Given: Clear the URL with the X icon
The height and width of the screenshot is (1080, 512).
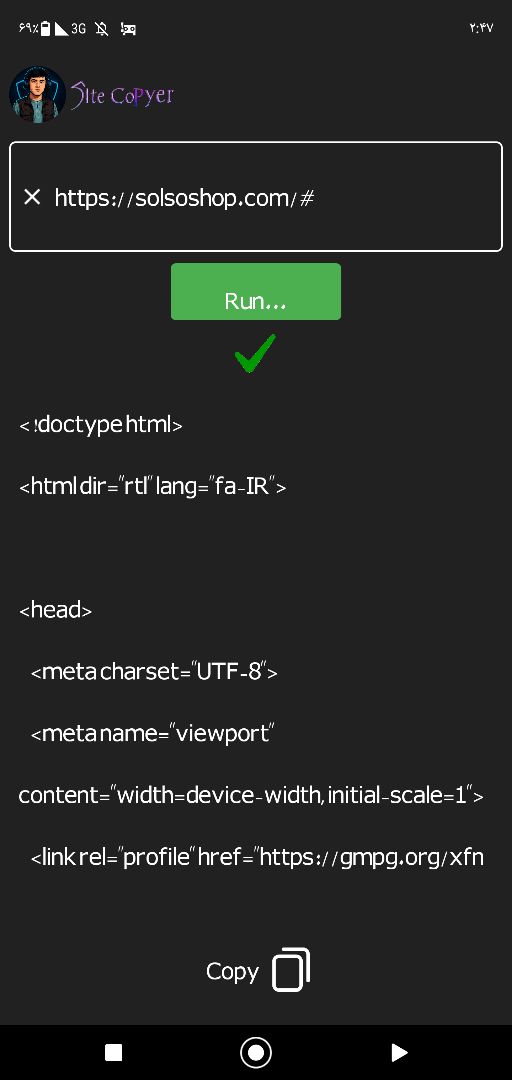Looking at the screenshot, I should pos(32,197).
